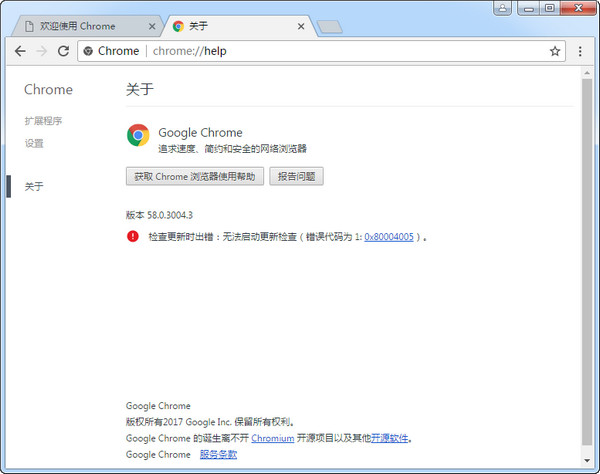Go to 设置 in the sidebar
Viewport: 600px width, 474px height.
[34, 143]
